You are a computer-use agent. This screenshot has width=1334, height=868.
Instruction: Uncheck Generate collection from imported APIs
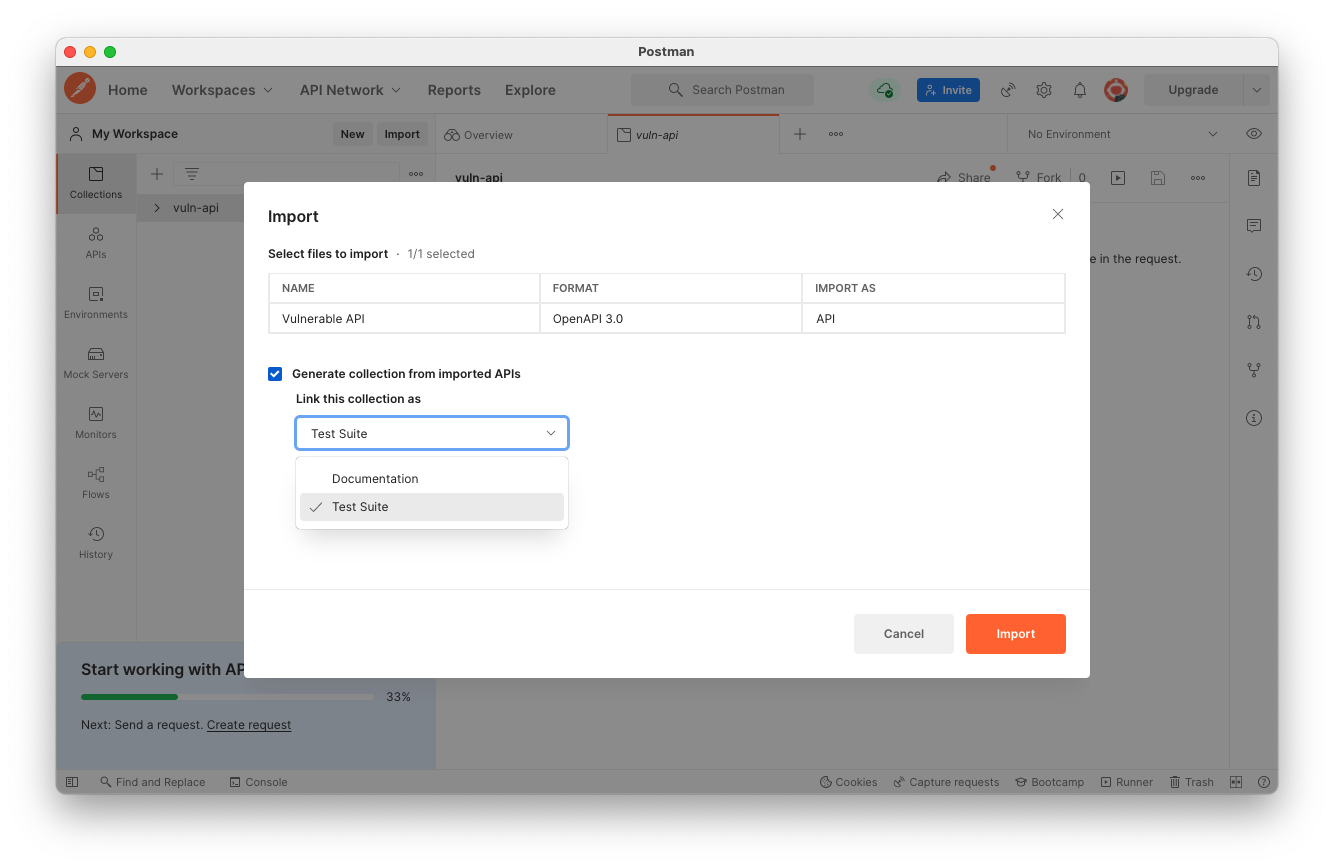pos(275,374)
